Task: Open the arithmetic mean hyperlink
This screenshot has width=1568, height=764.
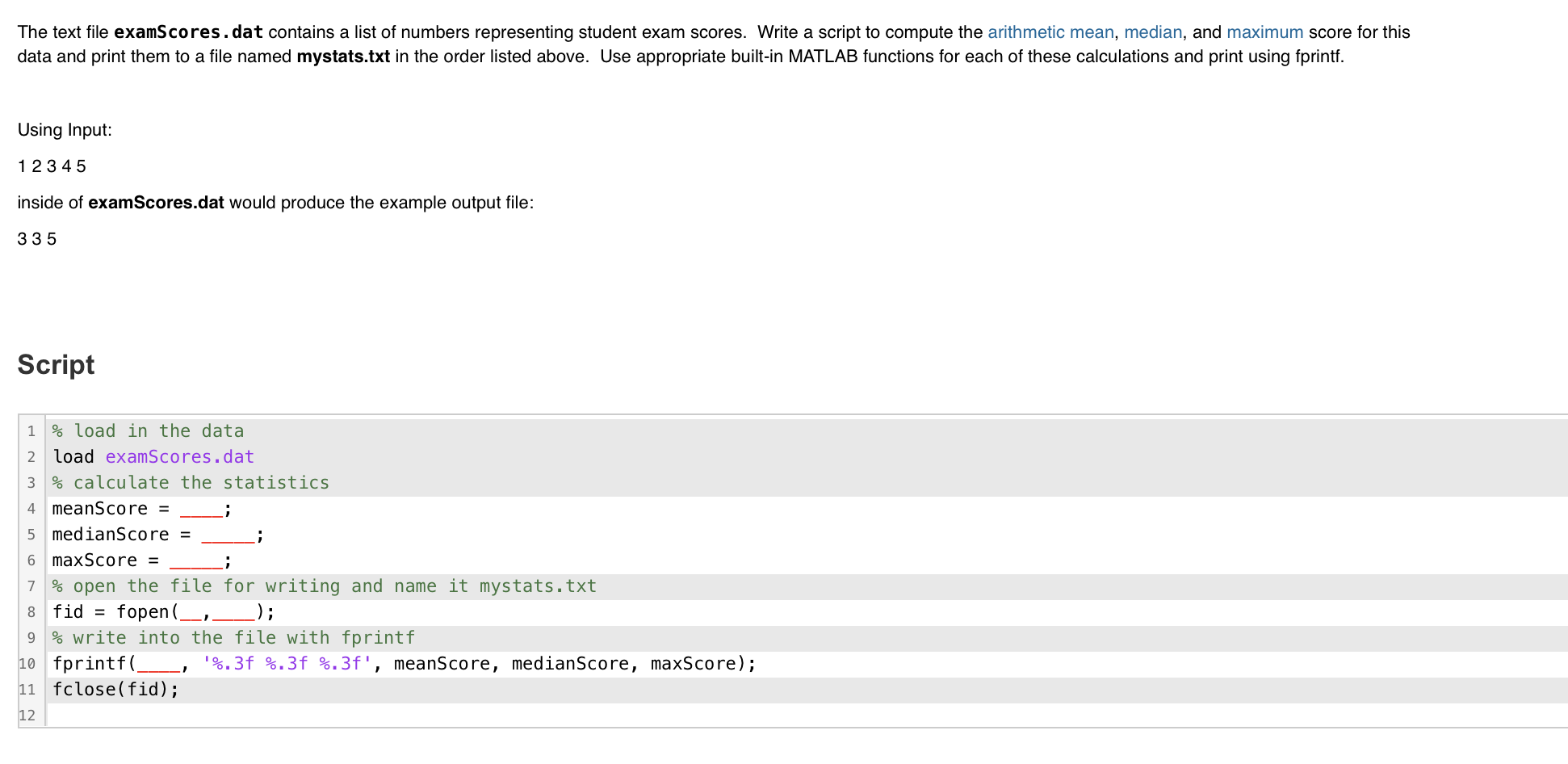Action: coord(1050,32)
